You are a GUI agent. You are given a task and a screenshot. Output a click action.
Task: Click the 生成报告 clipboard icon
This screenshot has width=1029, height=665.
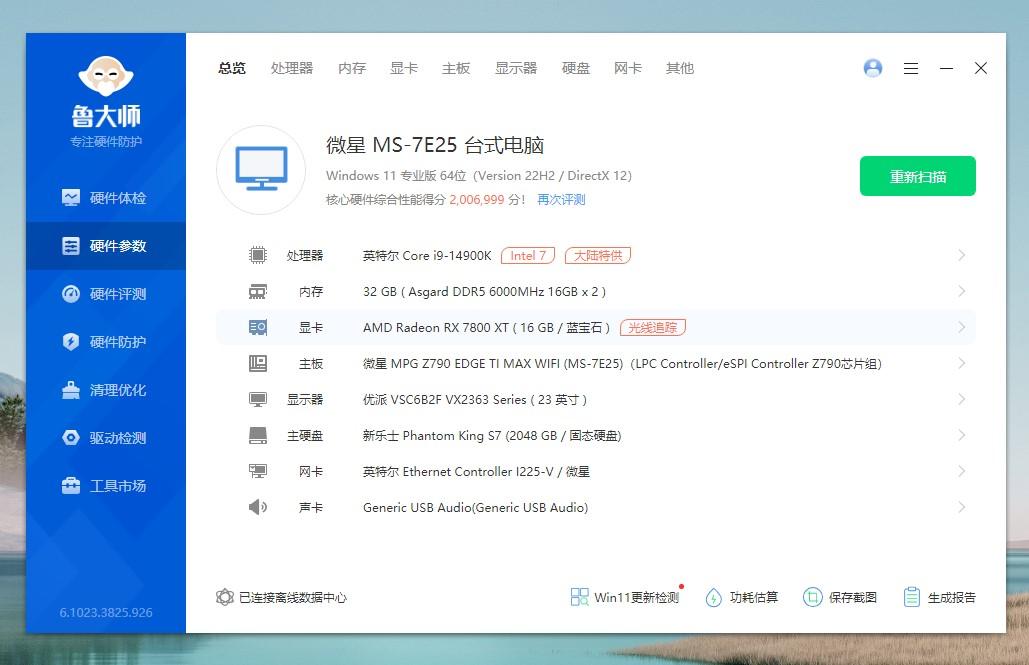[912, 597]
